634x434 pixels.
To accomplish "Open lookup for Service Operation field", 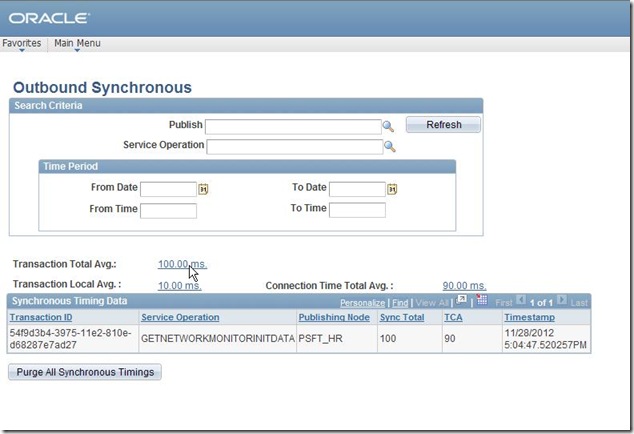I will (x=390, y=146).
